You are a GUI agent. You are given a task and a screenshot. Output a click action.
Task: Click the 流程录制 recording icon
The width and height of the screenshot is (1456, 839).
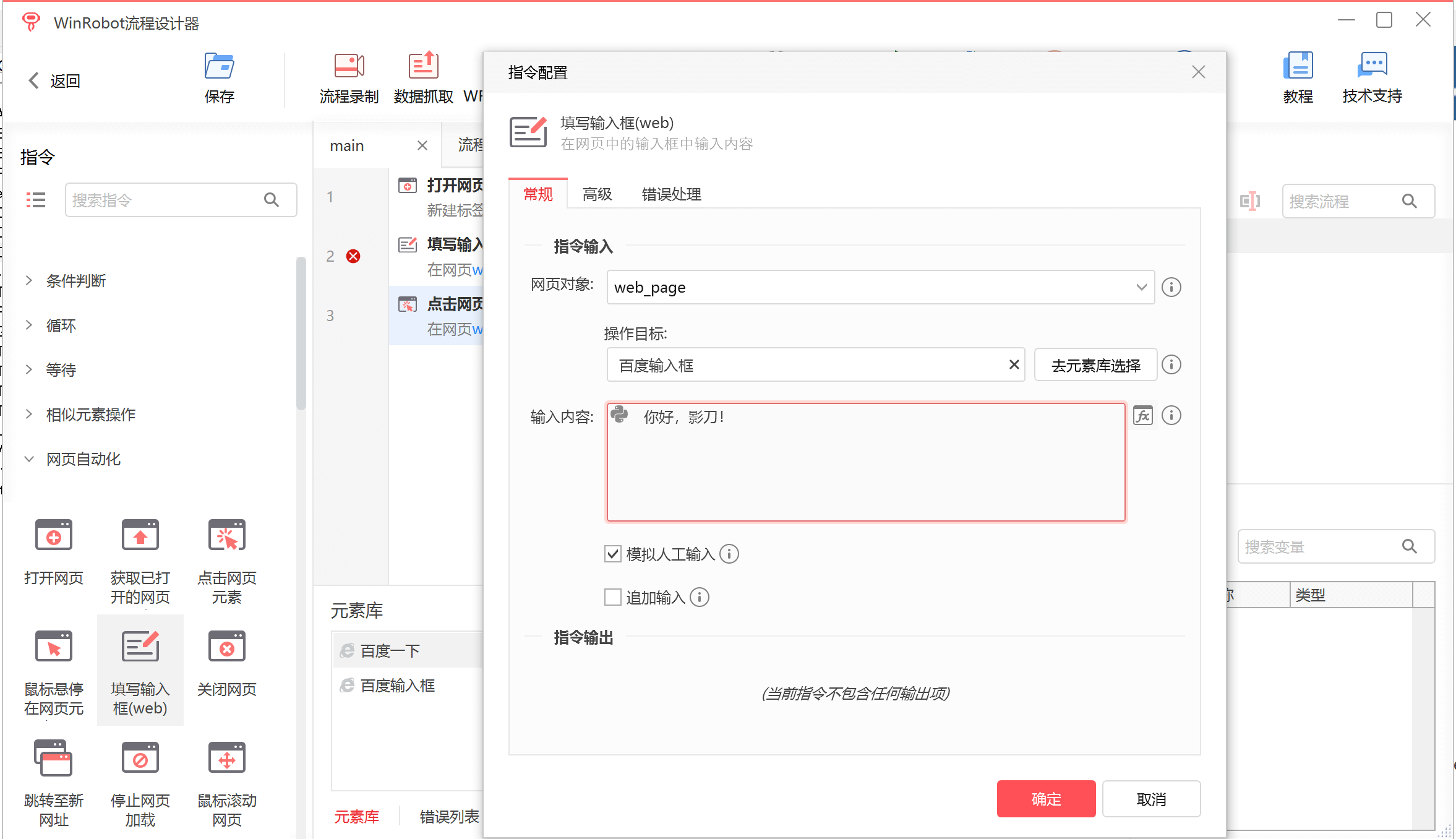click(x=349, y=66)
